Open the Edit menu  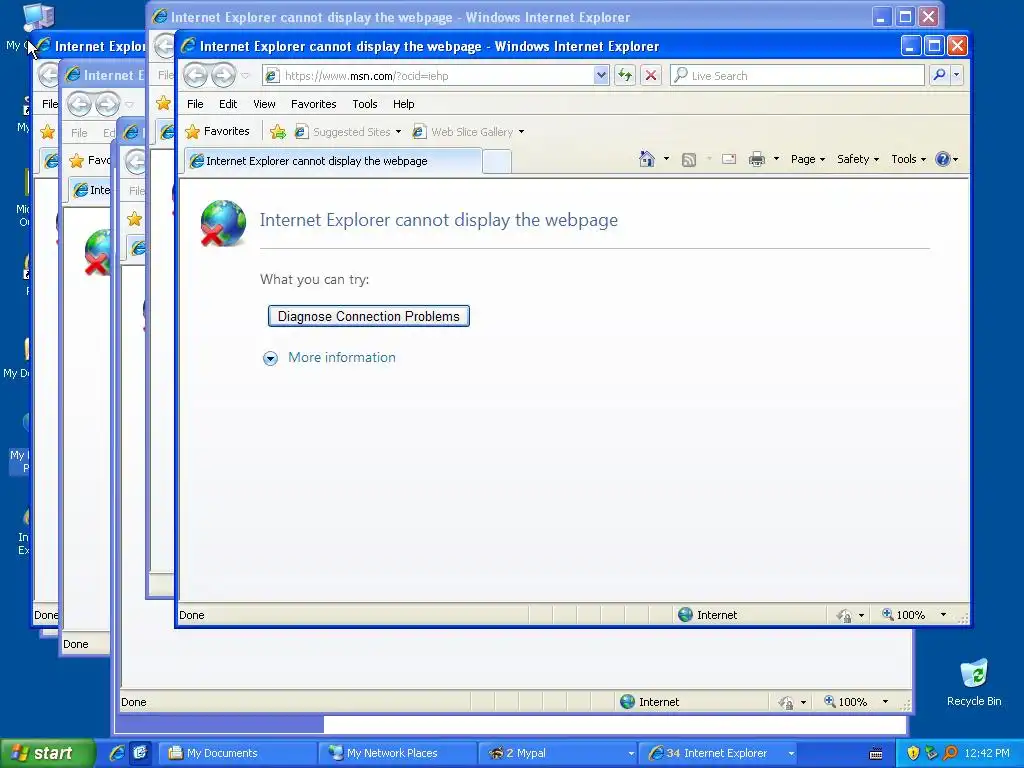[x=227, y=104]
